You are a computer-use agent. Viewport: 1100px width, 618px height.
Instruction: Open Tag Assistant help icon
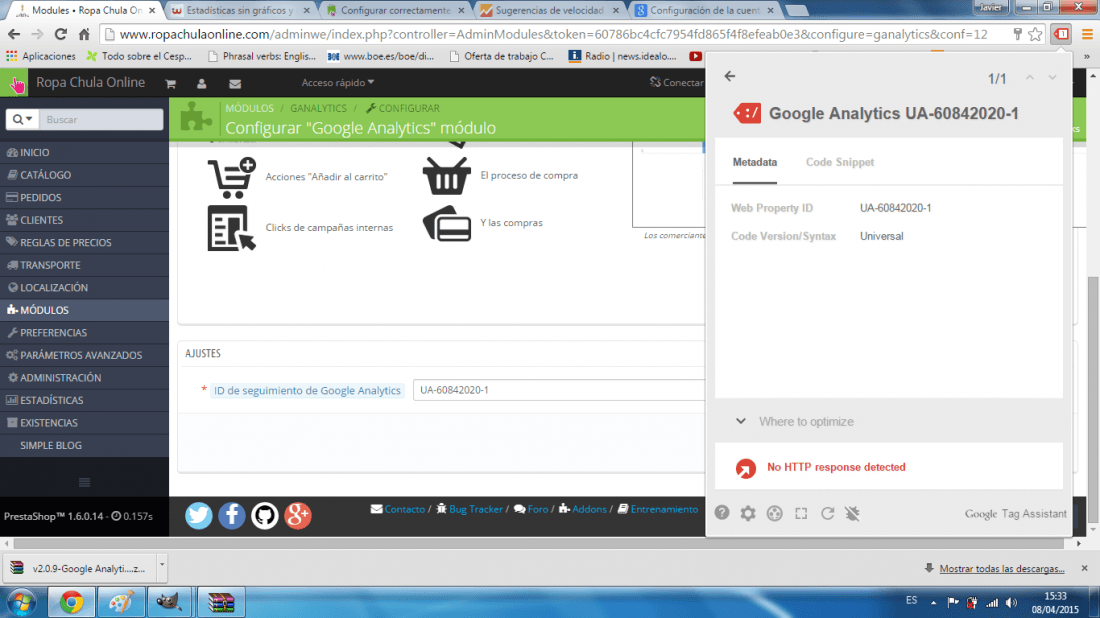(722, 513)
